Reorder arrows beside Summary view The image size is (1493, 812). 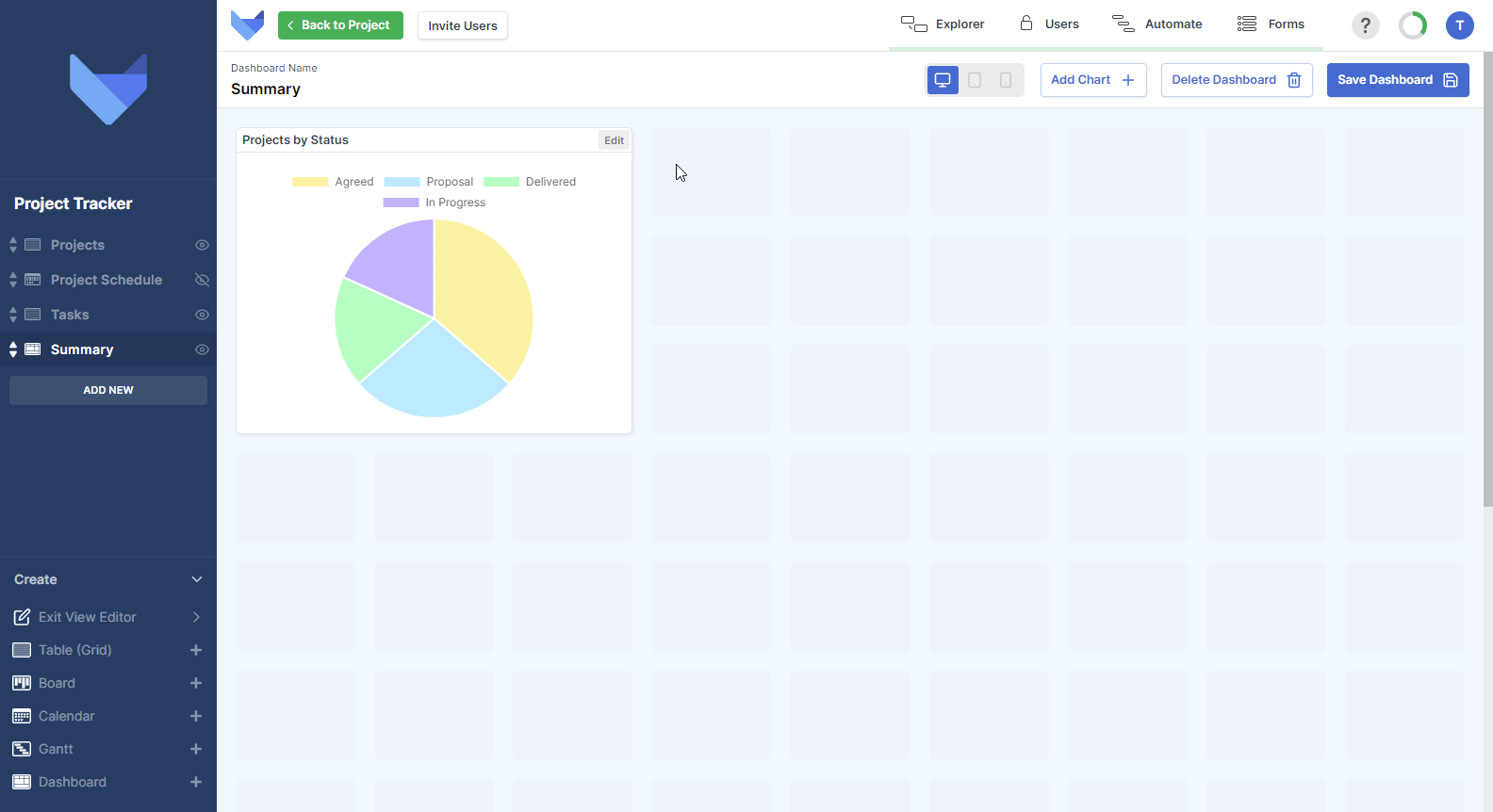click(x=13, y=349)
